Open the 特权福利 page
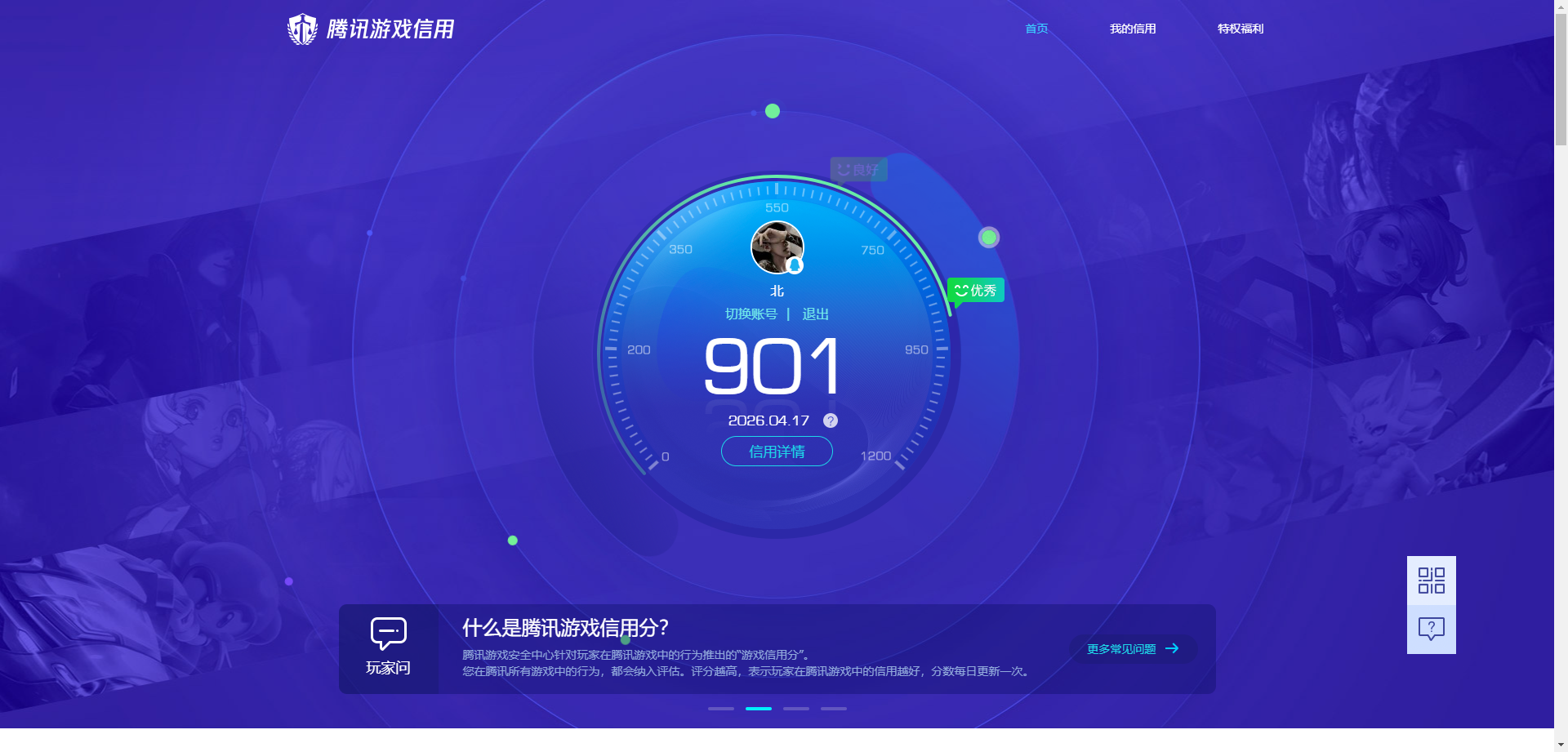The image size is (1568, 752). click(x=1240, y=29)
